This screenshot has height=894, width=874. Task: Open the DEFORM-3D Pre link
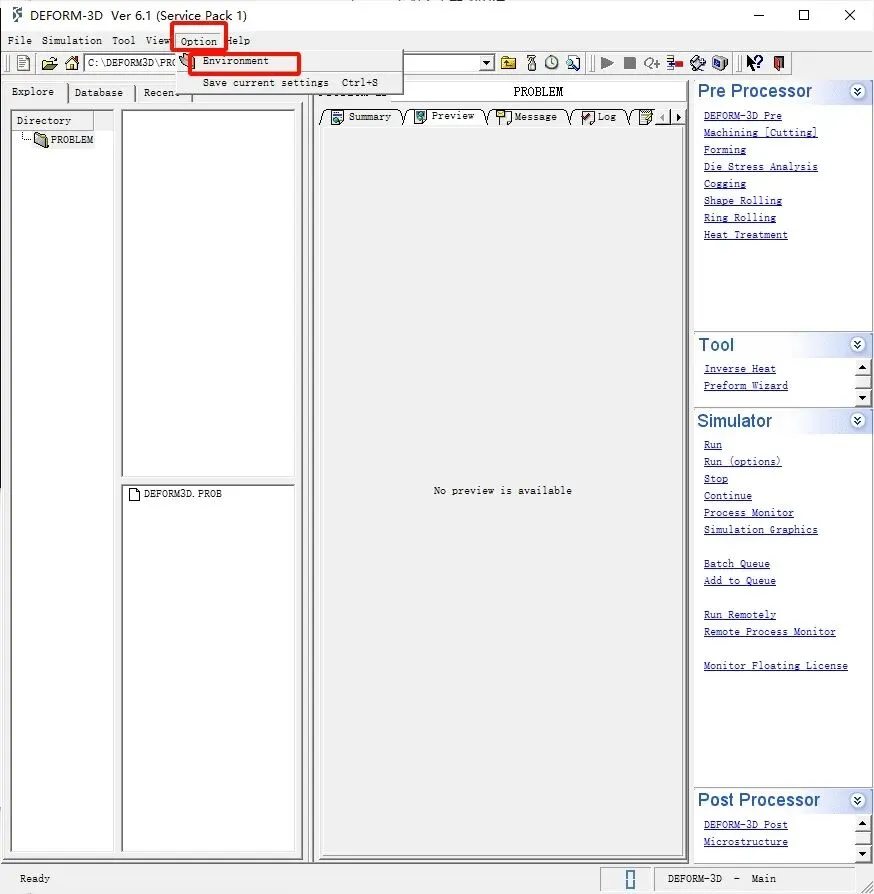pos(742,116)
